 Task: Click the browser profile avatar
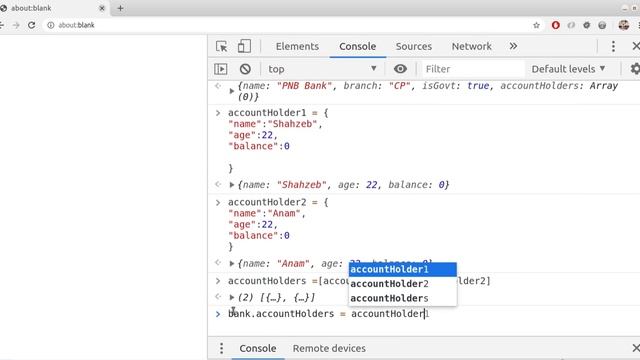[x=624, y=25]
